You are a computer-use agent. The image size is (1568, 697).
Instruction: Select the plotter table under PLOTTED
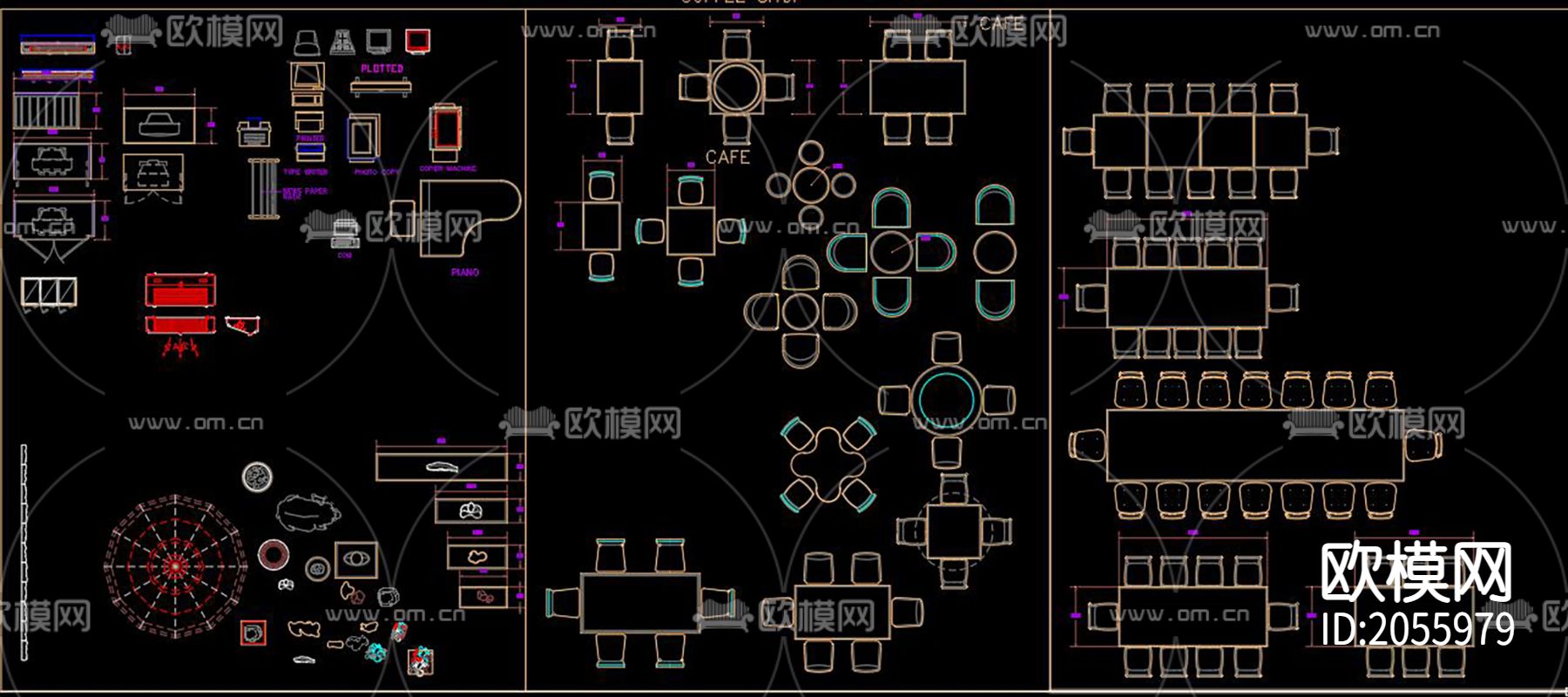381,86
